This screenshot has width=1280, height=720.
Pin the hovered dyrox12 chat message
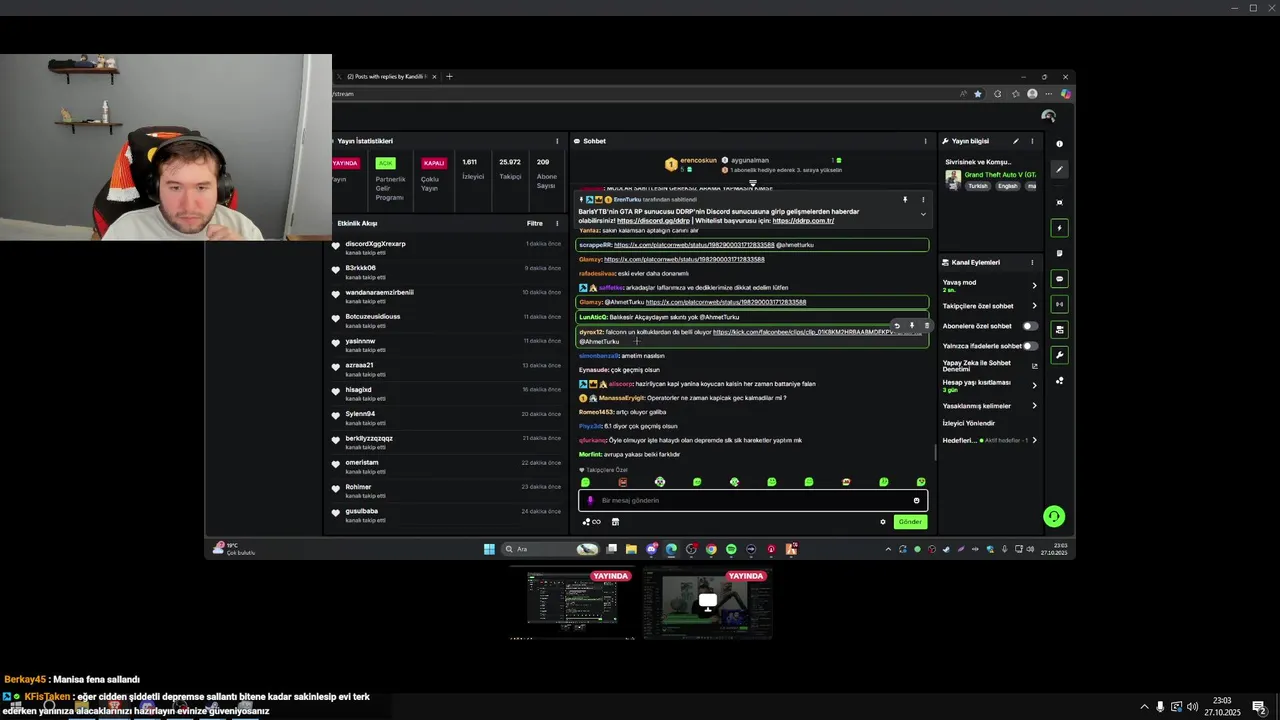(x=911, y=326)
